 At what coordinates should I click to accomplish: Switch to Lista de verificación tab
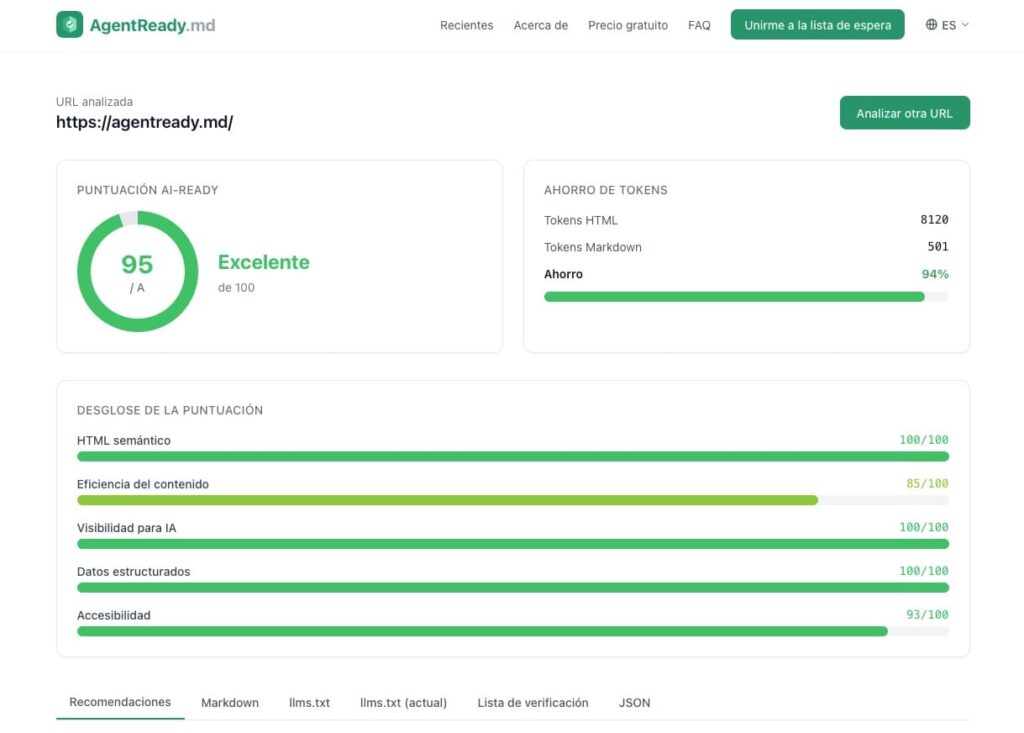click(532, 703)
